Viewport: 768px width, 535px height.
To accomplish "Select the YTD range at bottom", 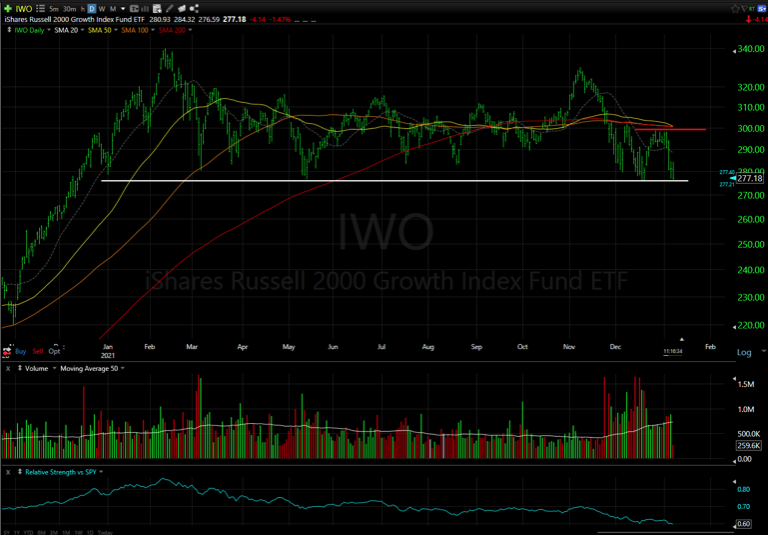I will click(x=28, y=533).
